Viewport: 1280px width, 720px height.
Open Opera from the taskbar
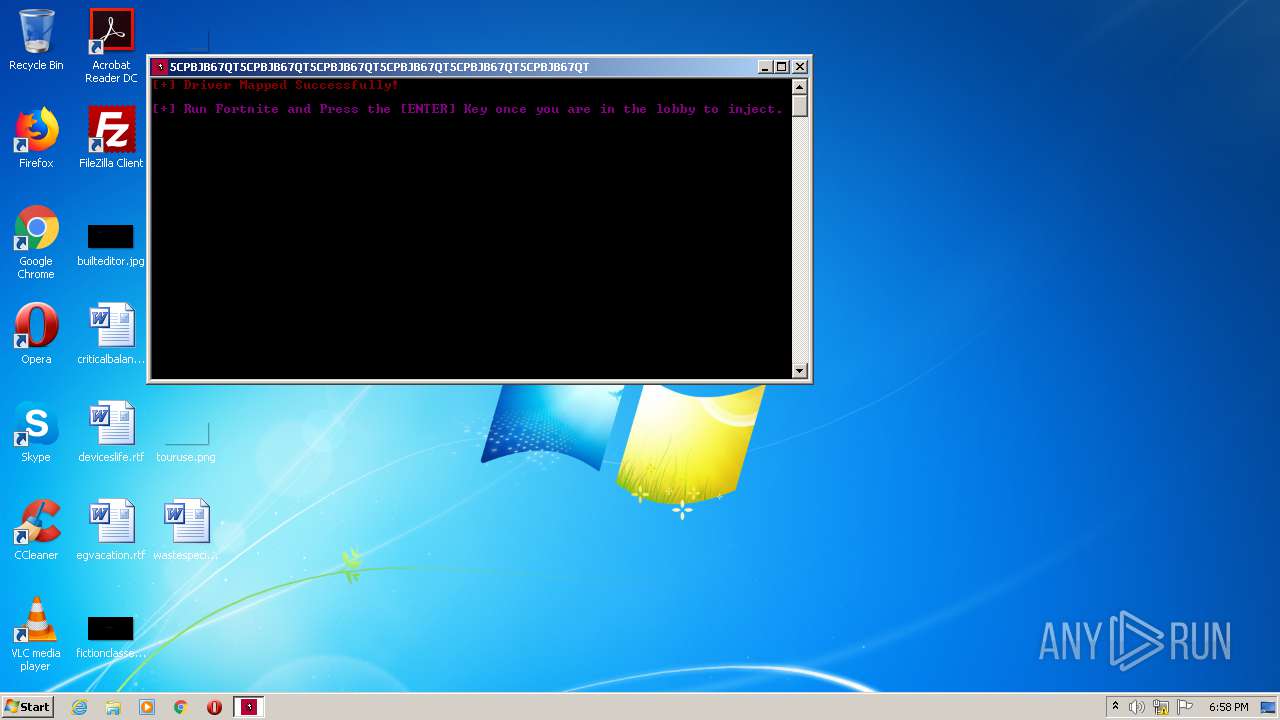215,707
